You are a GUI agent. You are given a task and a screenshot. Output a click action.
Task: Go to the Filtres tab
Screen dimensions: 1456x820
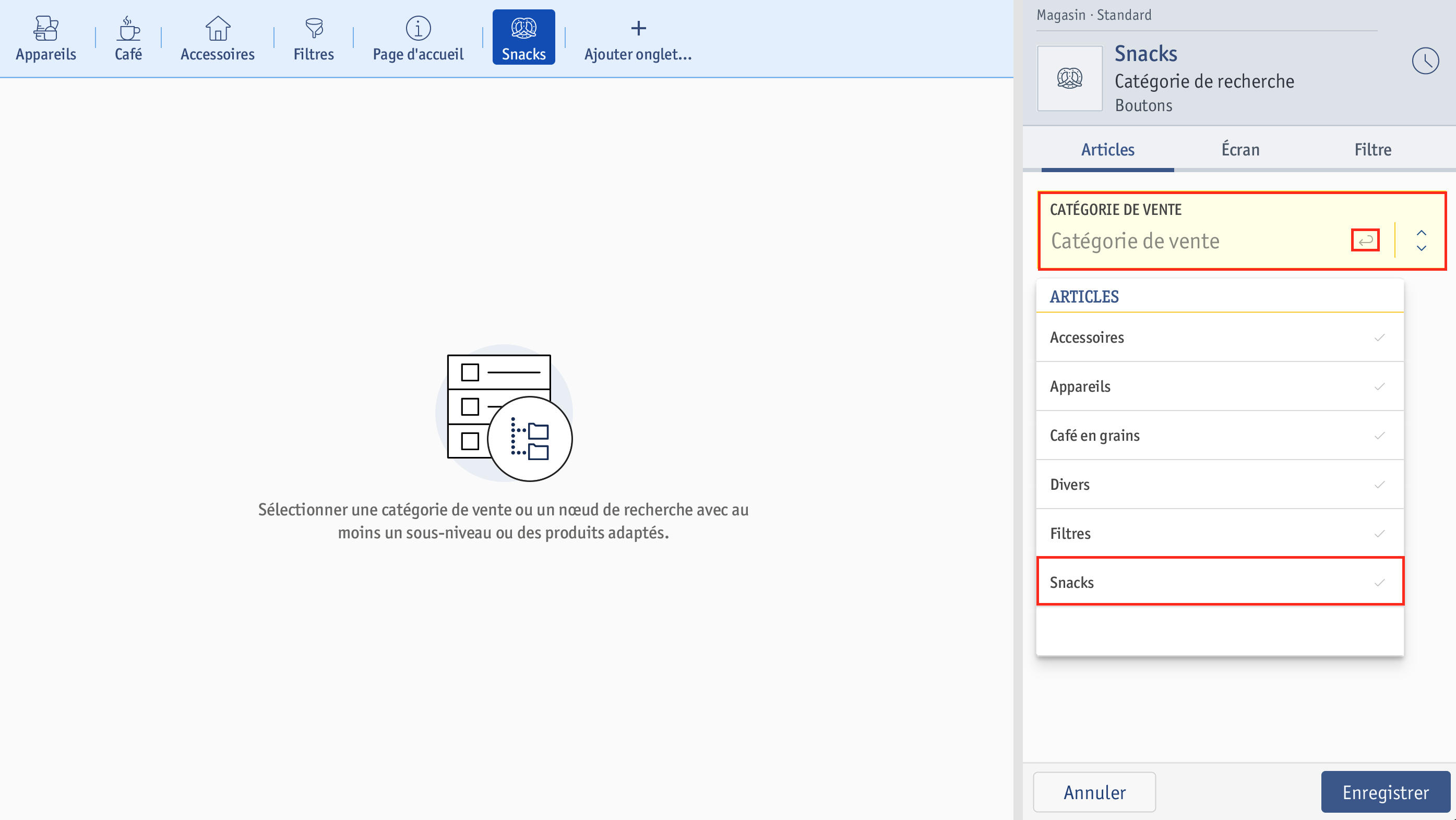314,38
